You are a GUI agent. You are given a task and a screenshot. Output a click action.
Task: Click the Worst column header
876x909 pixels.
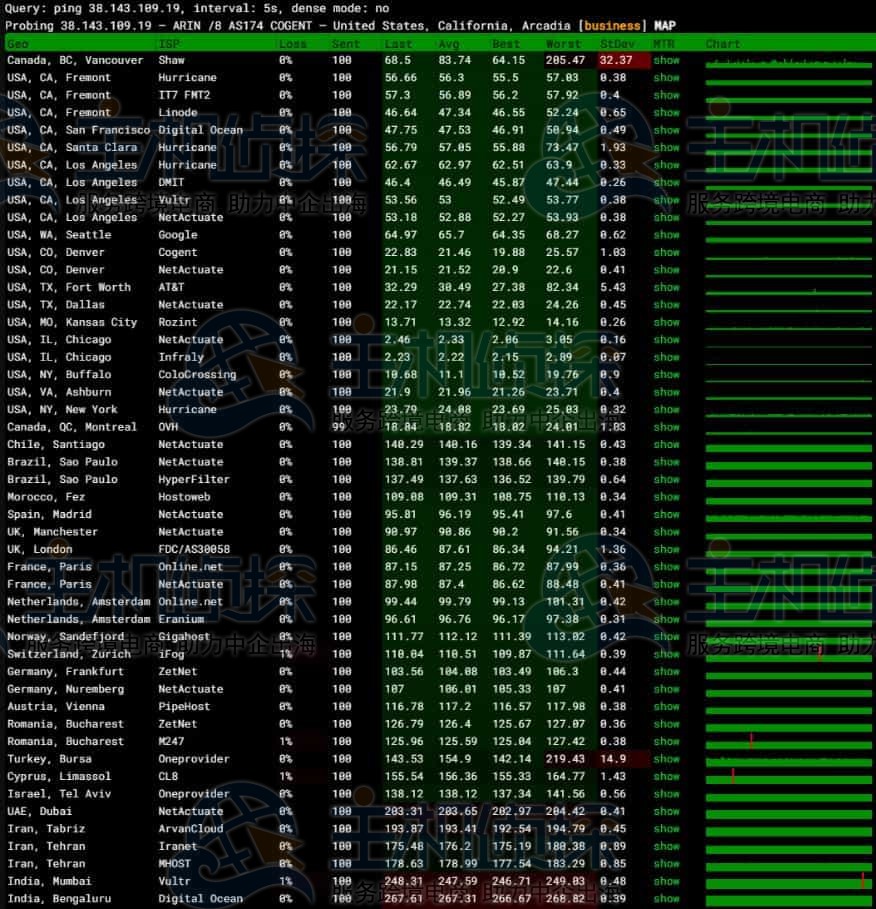[x=563, y=44]
